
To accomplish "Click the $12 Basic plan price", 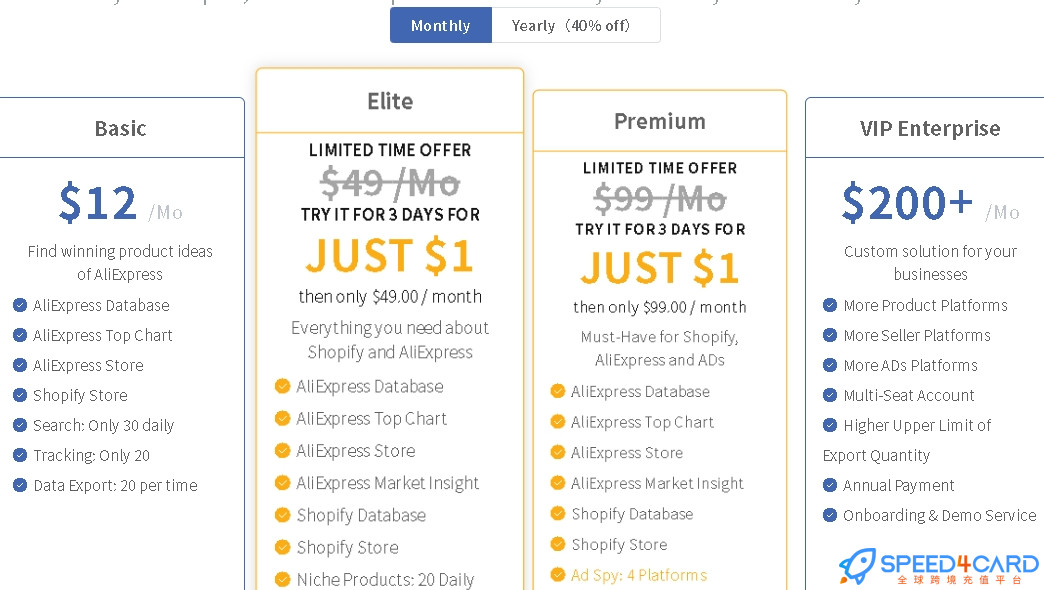I will pos(98,202).
